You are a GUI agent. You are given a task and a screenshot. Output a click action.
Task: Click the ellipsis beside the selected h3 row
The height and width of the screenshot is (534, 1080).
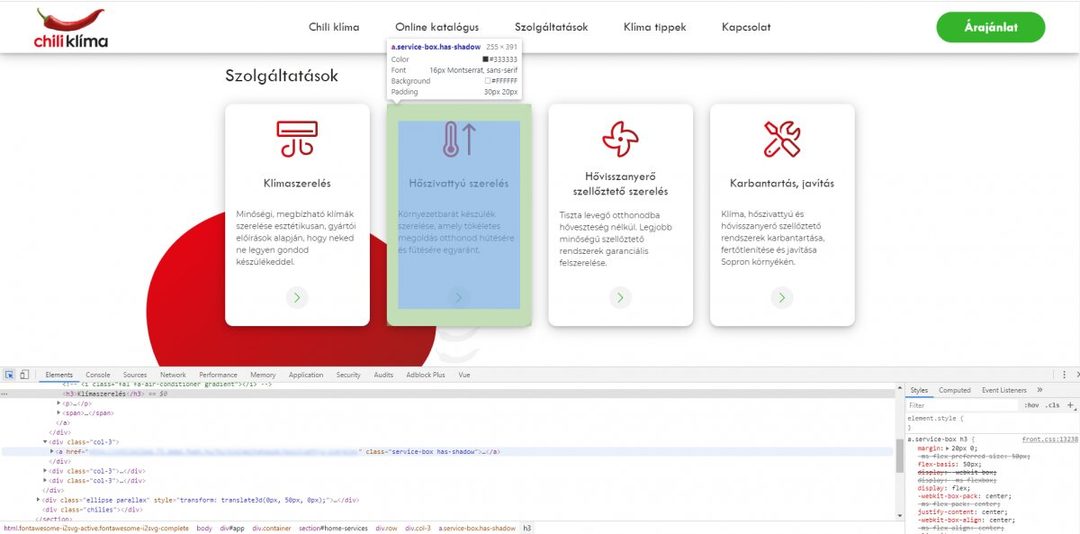pos(6,394)
